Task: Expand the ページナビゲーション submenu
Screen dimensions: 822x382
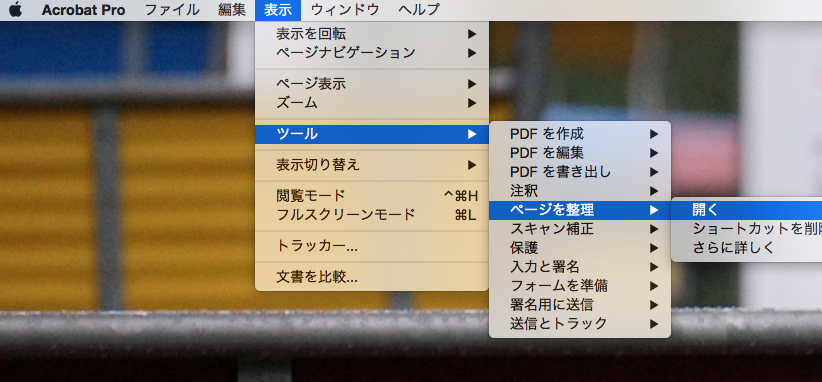Action: 372,53
